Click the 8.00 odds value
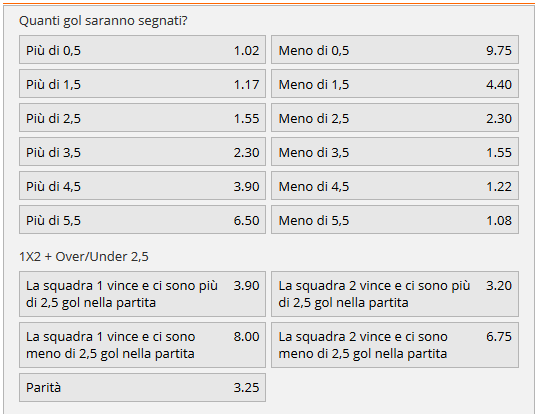The image size is (538, 414). click(246, 337)
